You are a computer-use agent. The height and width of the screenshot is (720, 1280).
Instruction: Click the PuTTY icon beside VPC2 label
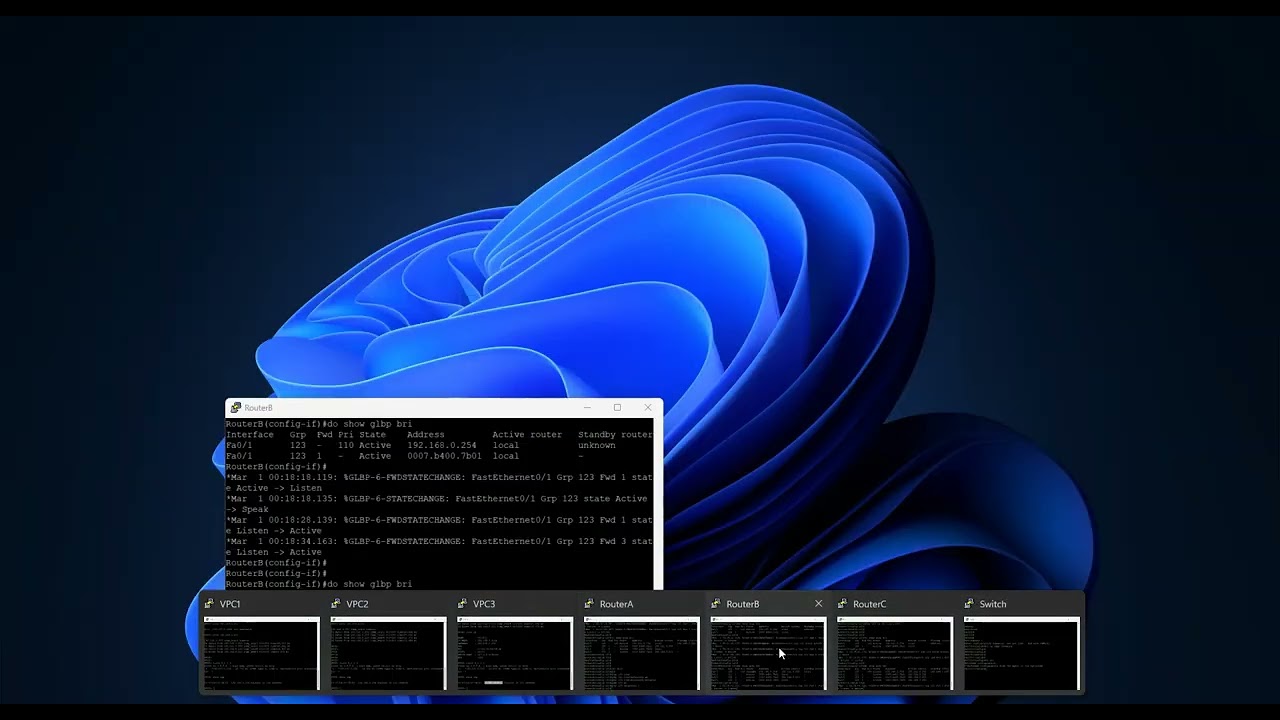[x=336, y=604]
